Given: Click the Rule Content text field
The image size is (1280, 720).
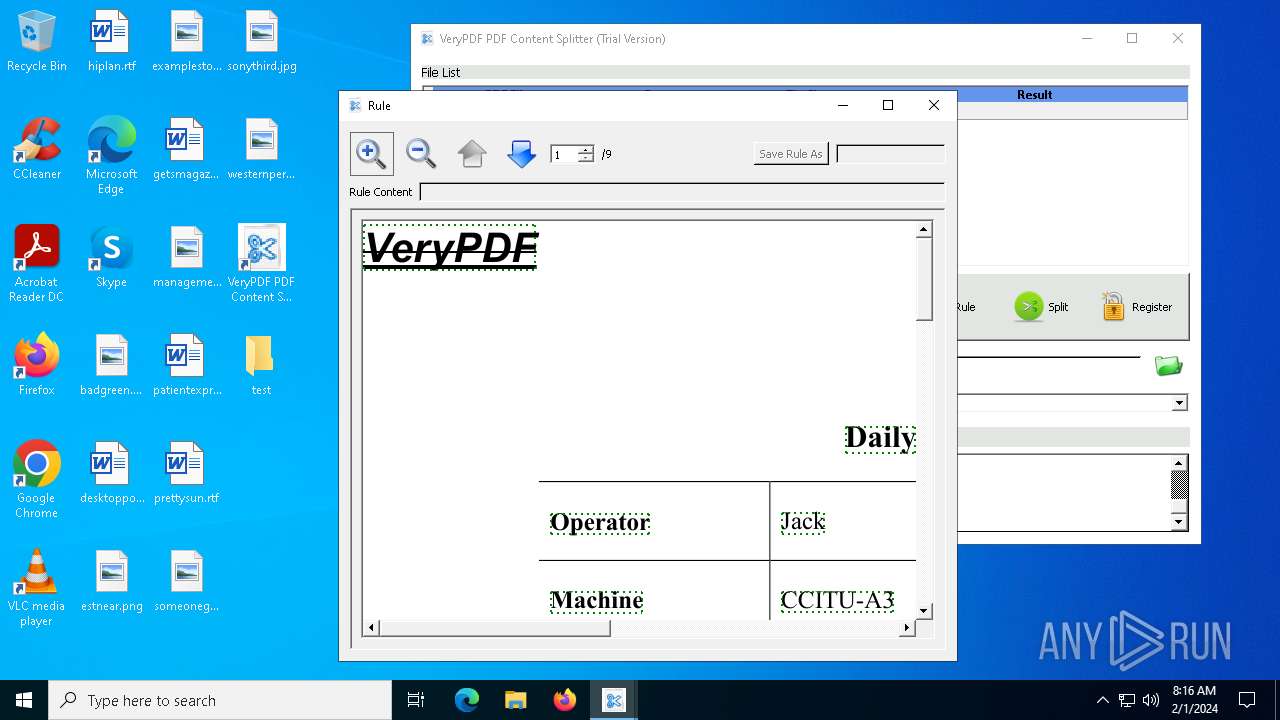Looking at the screenshot, I should coord(682,192).
